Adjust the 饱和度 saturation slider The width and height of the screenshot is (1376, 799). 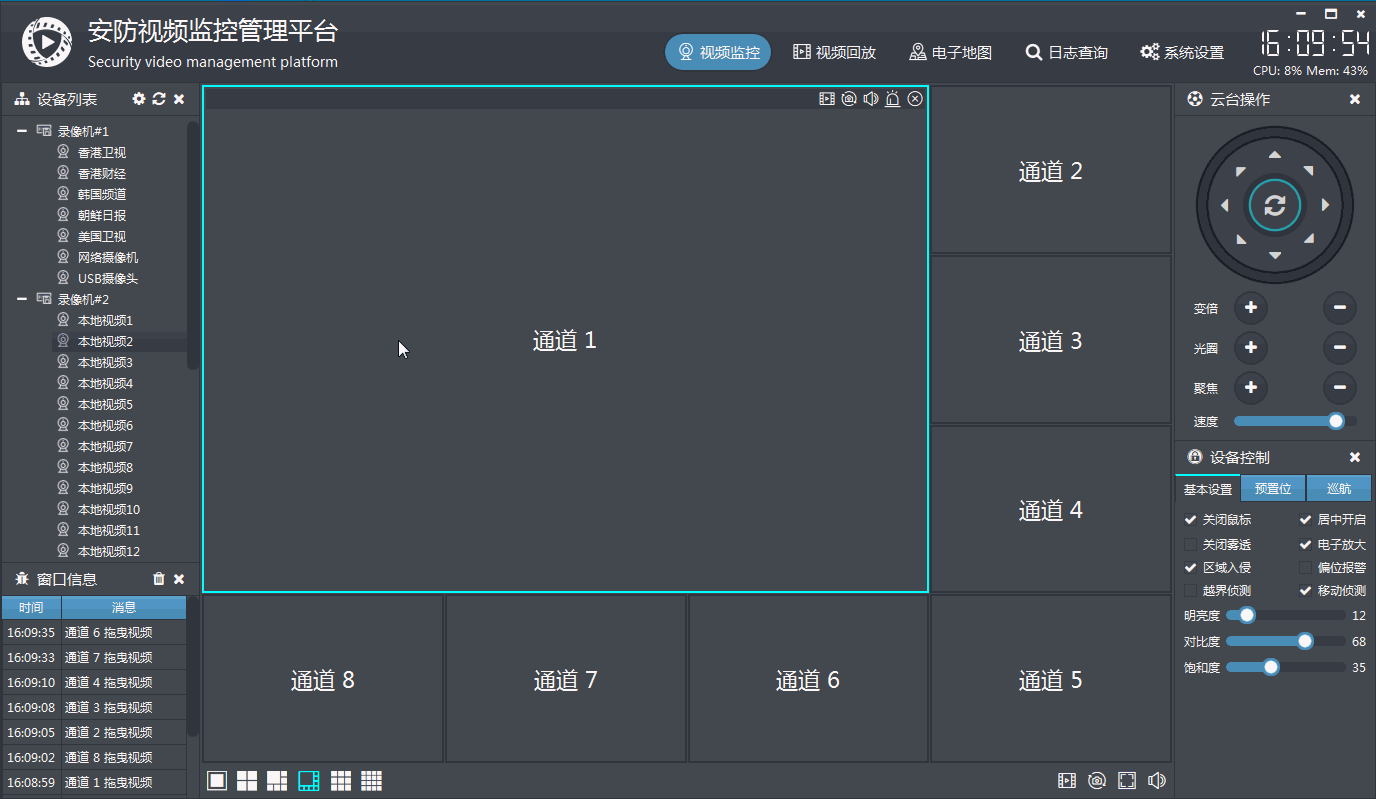[1271, 666]
